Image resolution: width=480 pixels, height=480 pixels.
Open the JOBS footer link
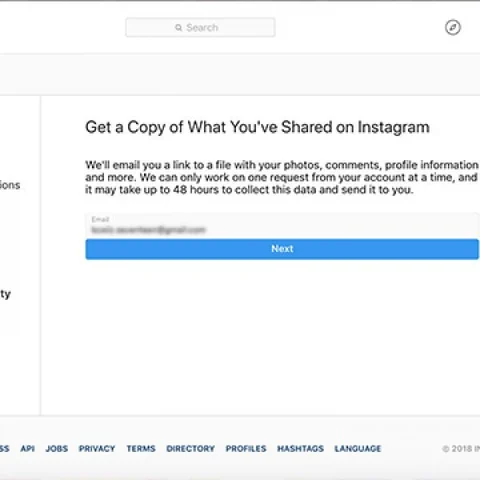coord(57,449)
